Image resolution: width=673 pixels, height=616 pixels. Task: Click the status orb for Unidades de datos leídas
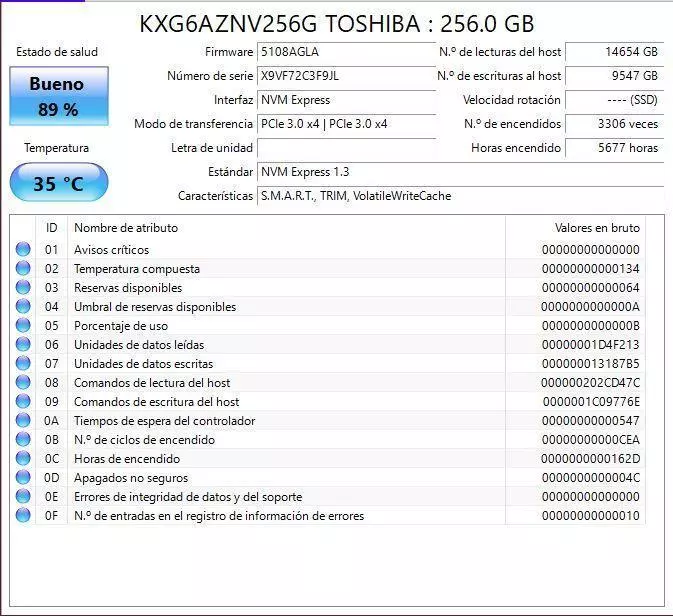pos(23,344)
